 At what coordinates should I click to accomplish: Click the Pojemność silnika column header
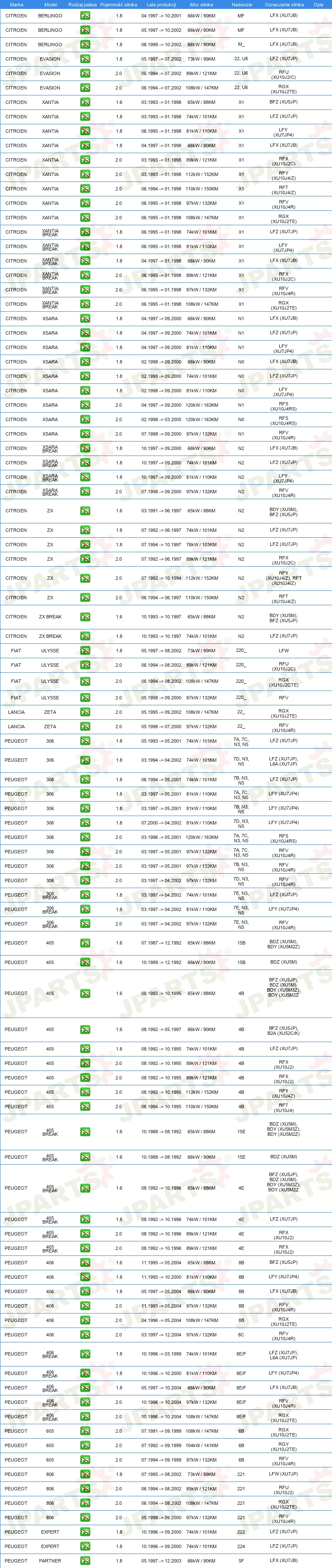119,4
